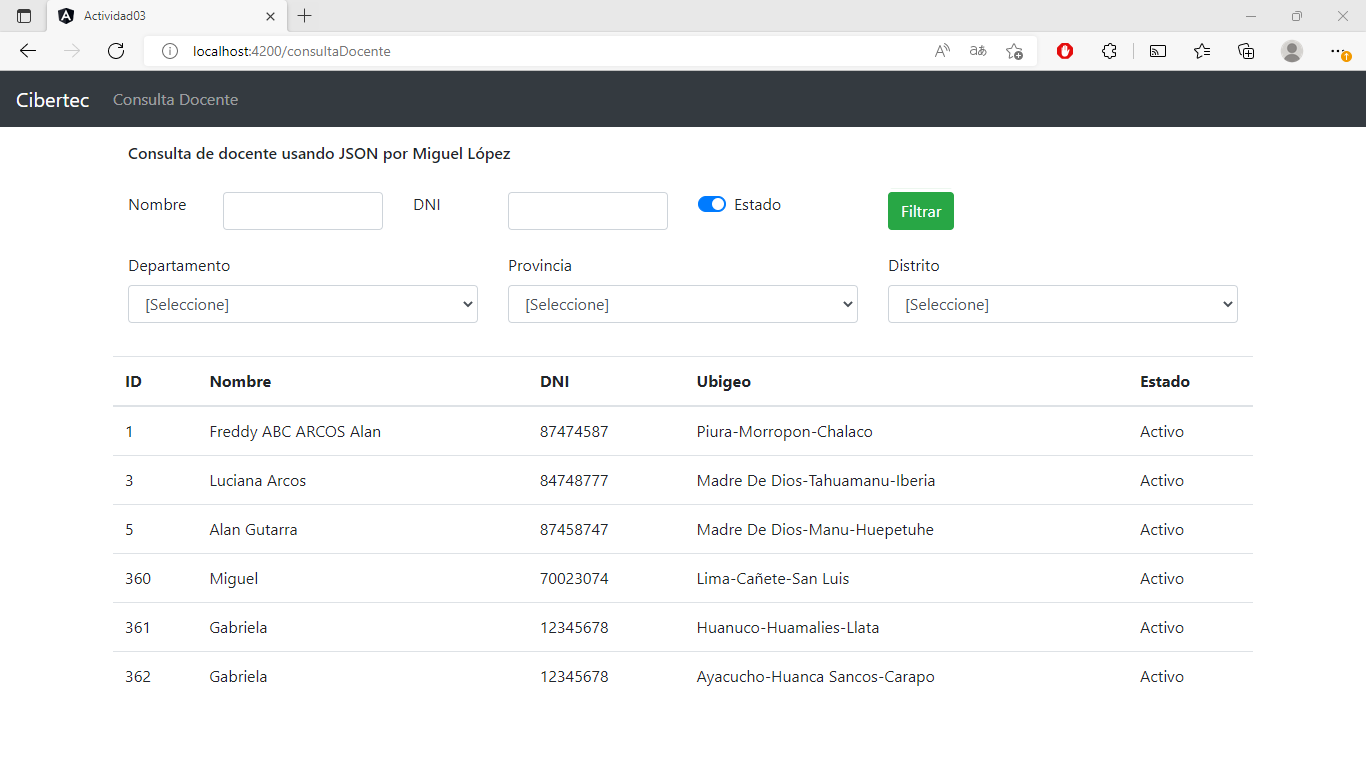Open the Collections icon
The width and height of the screenshot is (1366, 767).
click(x=1246, y=51)
